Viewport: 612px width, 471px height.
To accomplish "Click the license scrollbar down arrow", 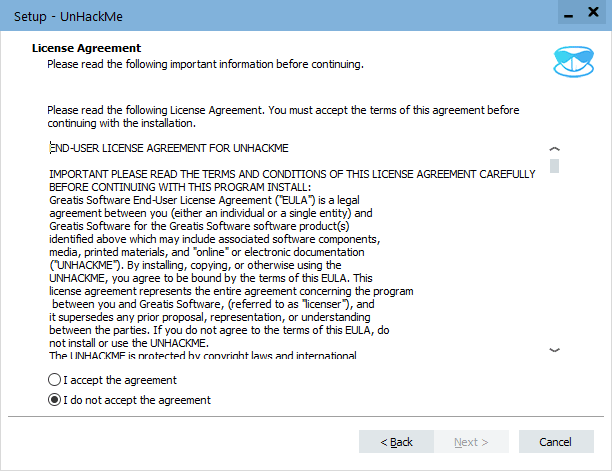I will point(555,350).
